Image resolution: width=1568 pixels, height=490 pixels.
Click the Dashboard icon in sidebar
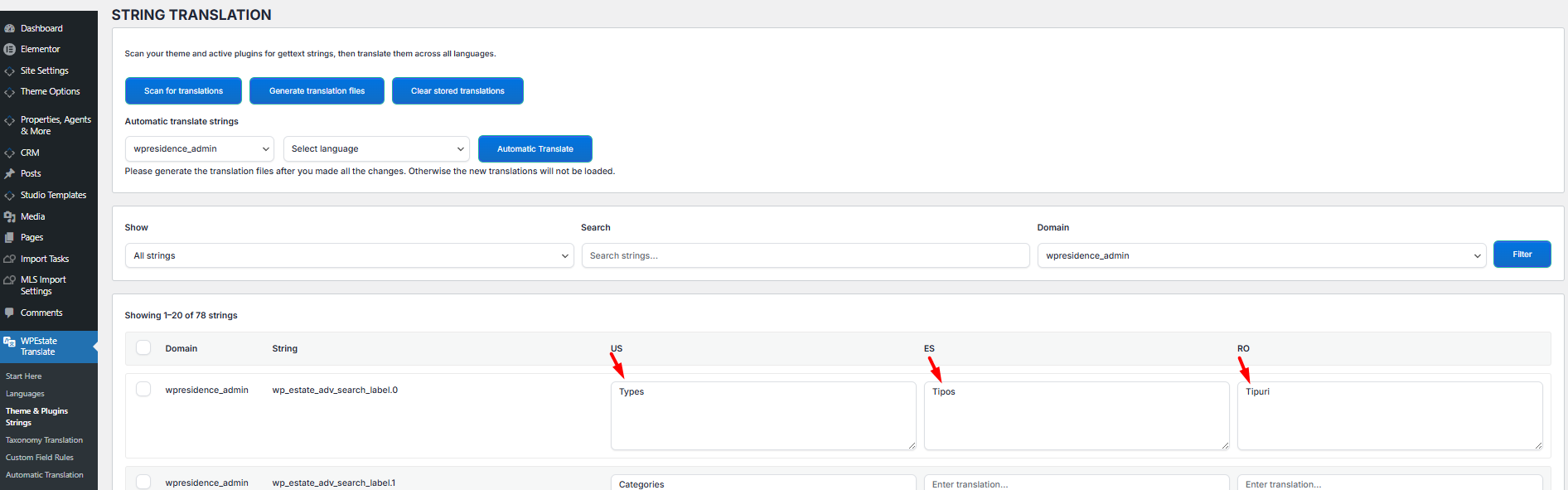coord(10,28)
